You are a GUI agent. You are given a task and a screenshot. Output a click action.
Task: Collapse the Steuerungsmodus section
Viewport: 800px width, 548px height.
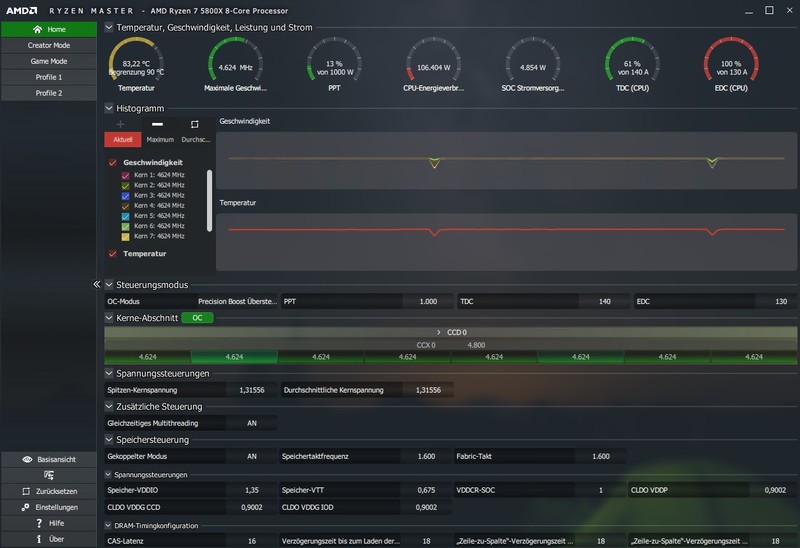109,284
